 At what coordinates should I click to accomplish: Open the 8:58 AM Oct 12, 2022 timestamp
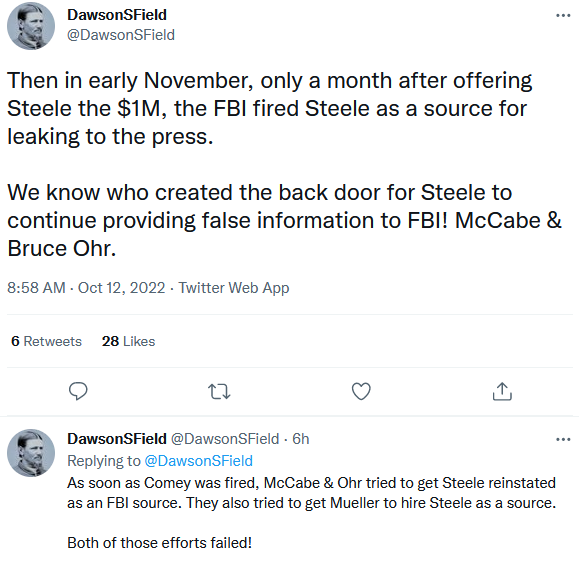pos(86,288)
